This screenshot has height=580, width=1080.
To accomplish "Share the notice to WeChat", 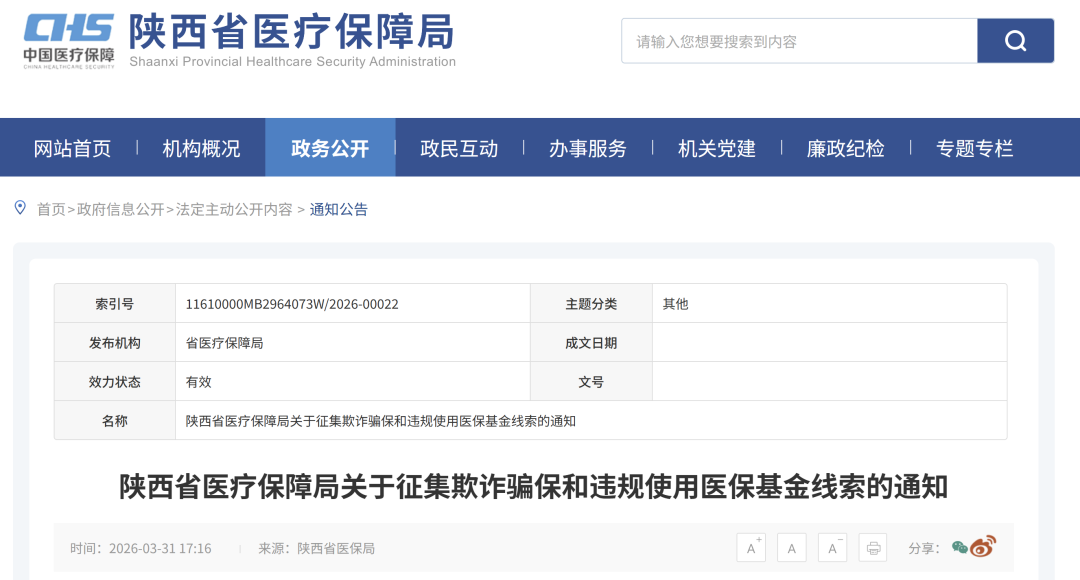I will [x=960, y=547].
